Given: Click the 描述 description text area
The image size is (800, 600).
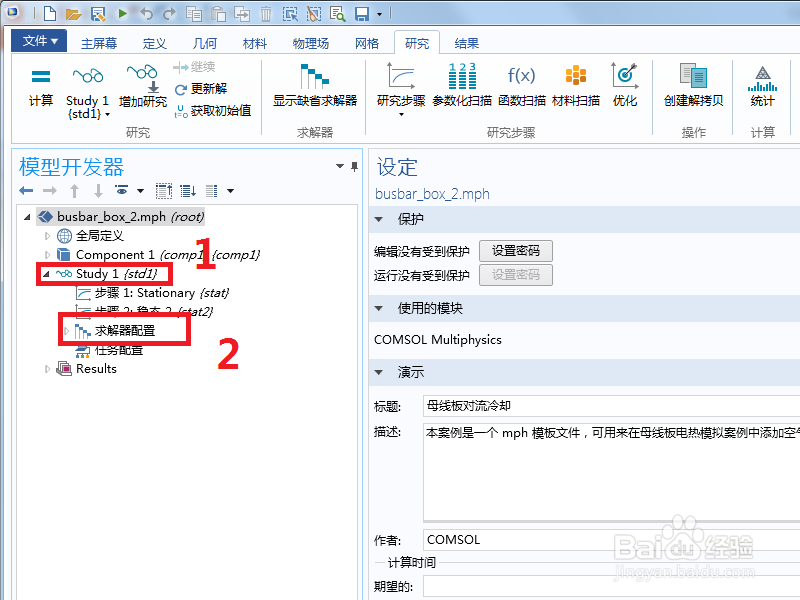Looking at the screenshot, I should point(611,472).
